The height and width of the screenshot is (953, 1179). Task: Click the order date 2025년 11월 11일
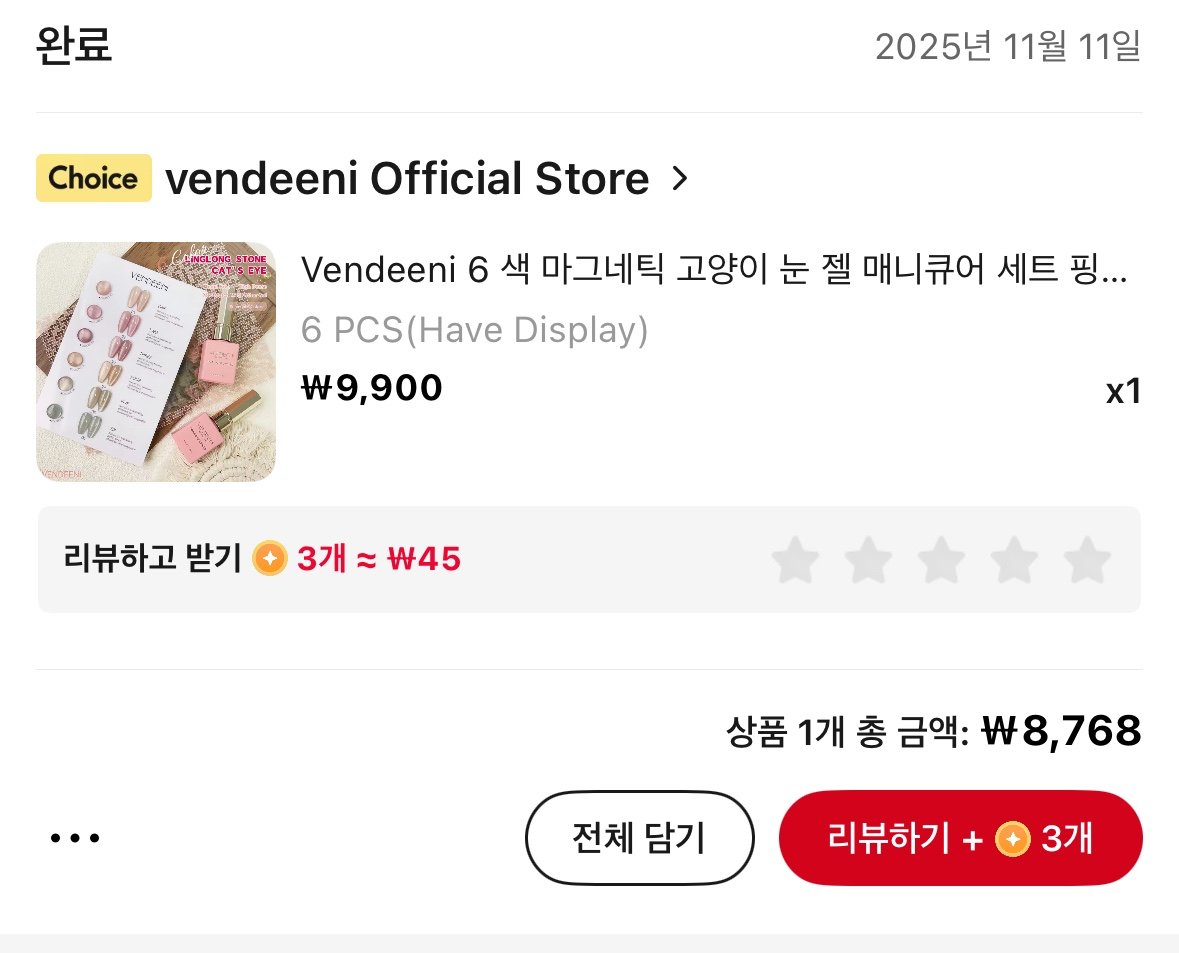point(1008,47)
